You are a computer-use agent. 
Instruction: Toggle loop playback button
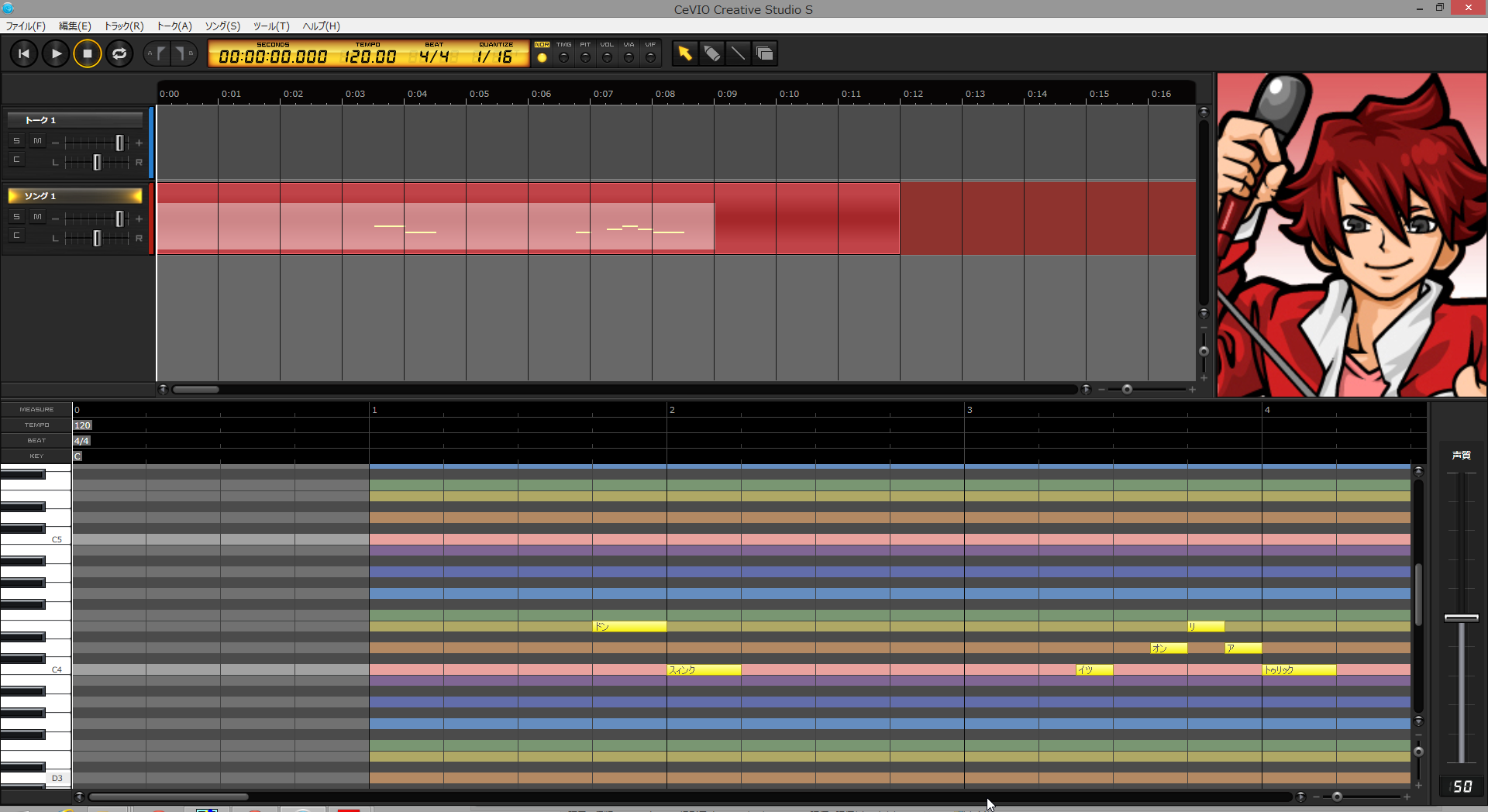(x=119, y=53)
